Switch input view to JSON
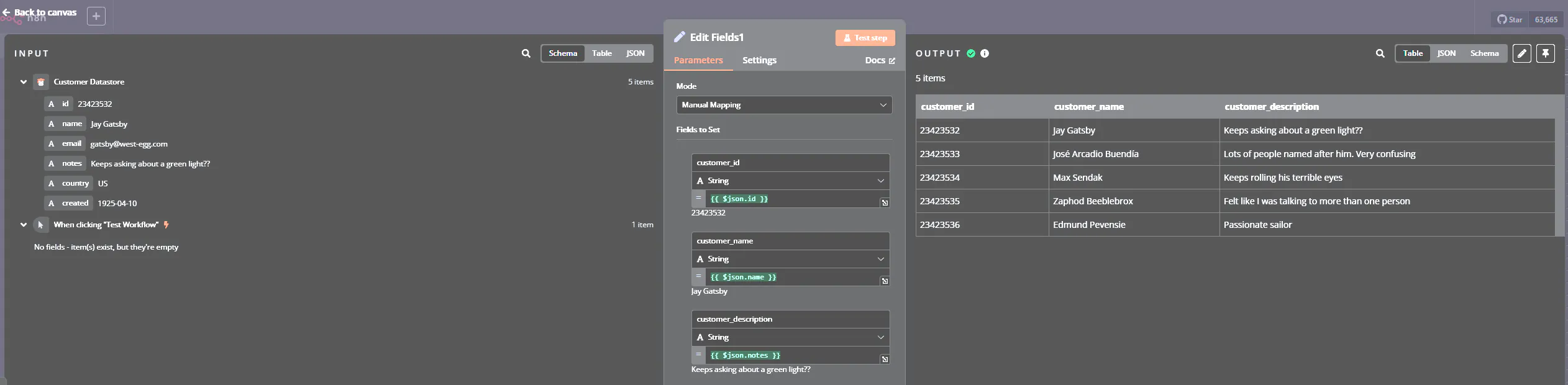The height and width of the screenshot is (385, 1568). coord(635,53)
